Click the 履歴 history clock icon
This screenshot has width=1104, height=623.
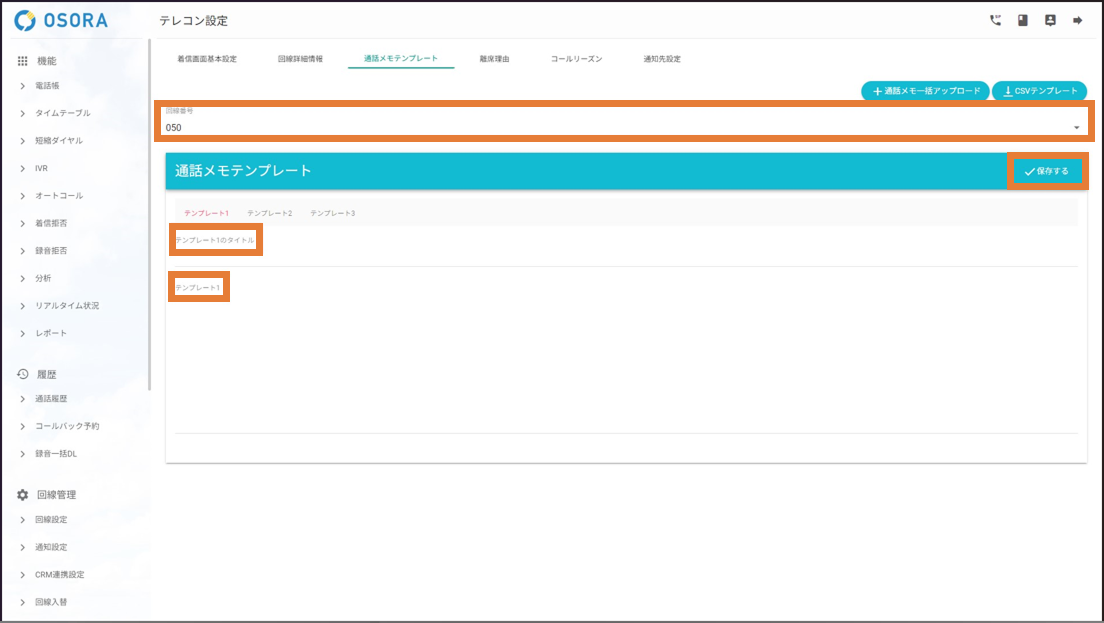click(x=22, y=374)
